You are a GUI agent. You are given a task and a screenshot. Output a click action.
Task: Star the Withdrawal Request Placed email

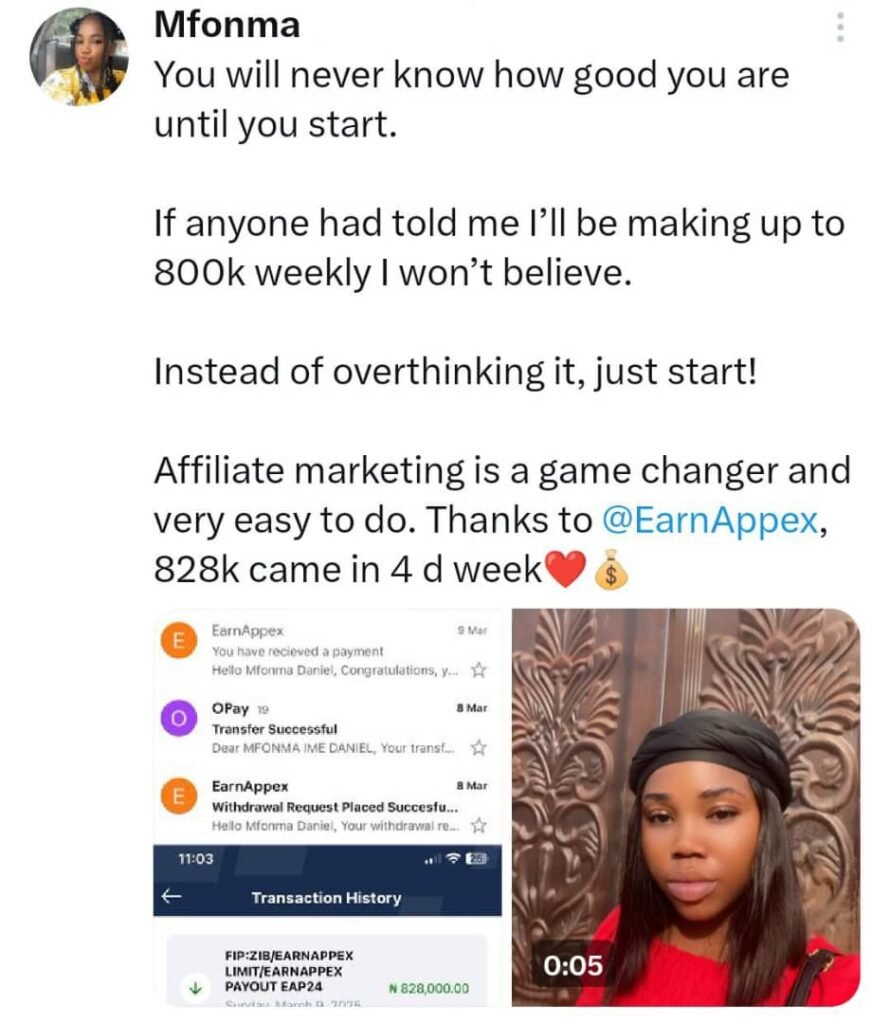pos(479,825)
